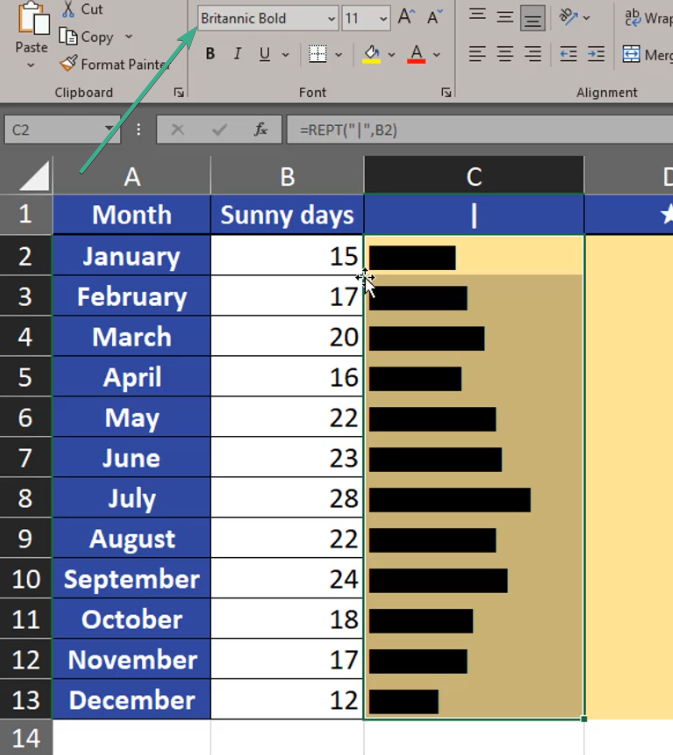Click the Insert Function fx icon
This screenshot has width=673, height=755.
pyautogui.click(x=260, y=129)
